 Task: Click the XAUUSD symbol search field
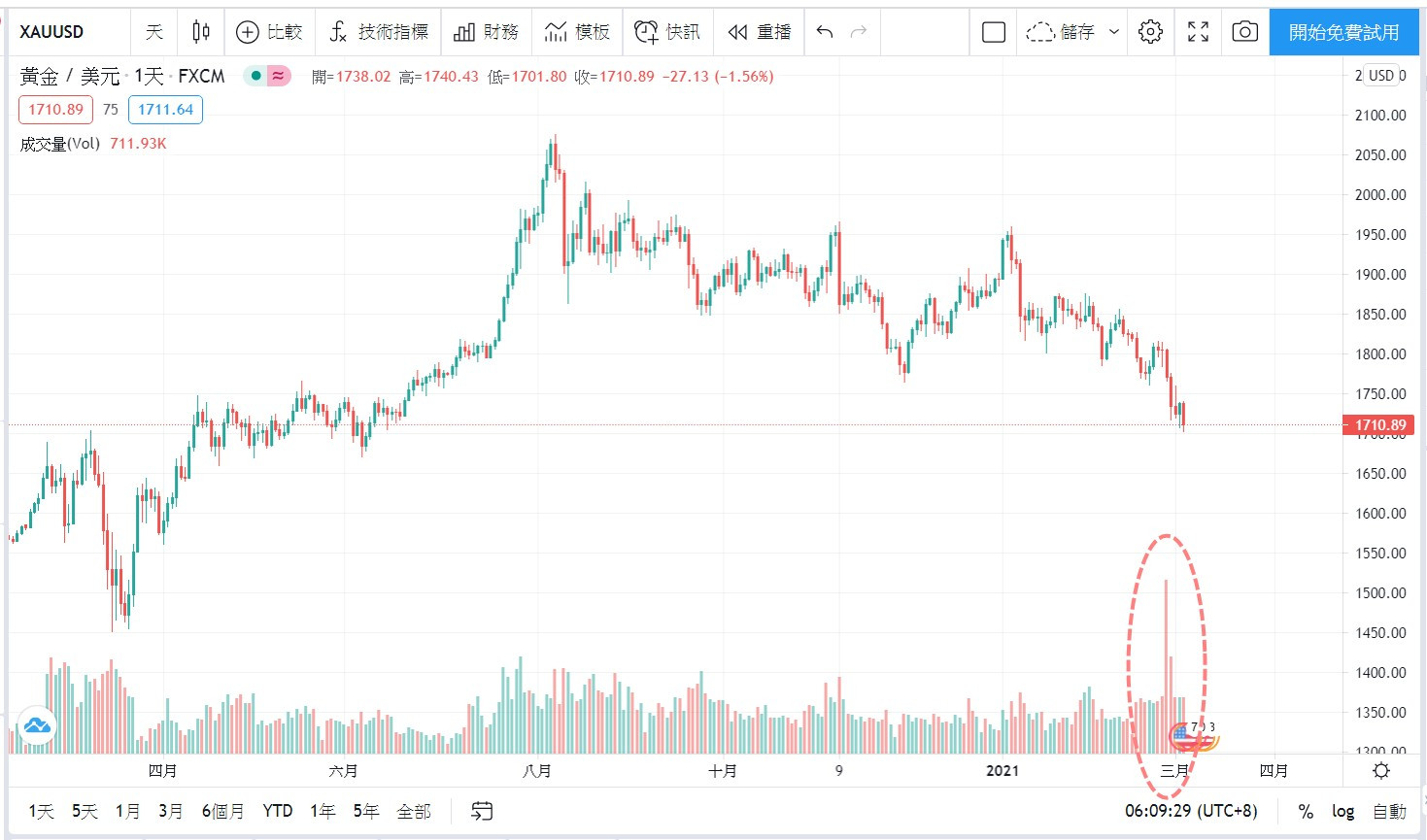pos(52,32)
